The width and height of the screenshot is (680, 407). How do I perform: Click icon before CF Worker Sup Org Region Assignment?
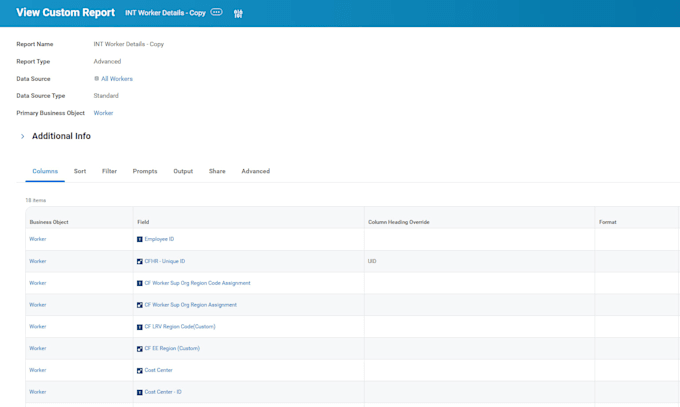(x=140, y=305)
